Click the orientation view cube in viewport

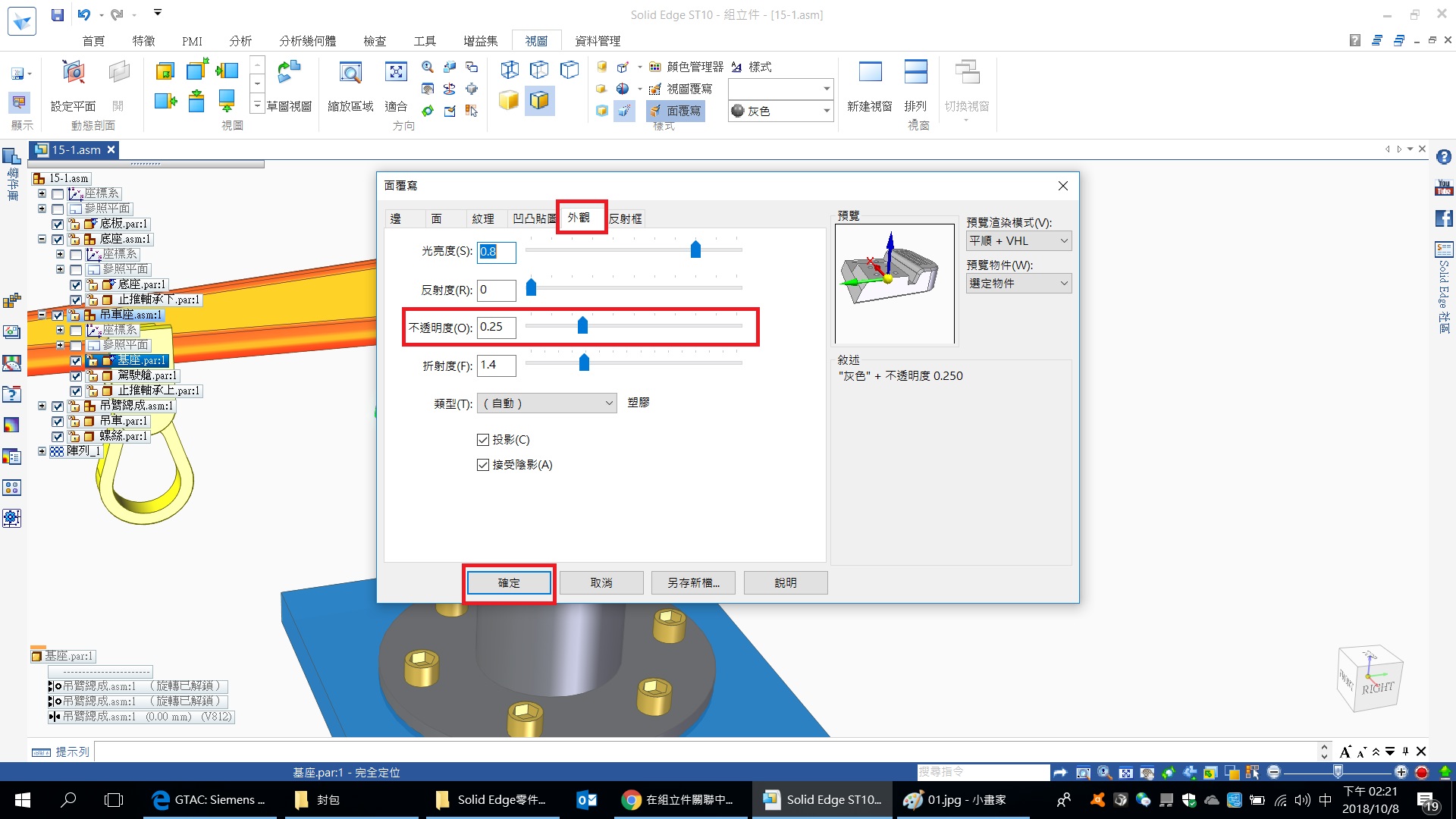1370,679
